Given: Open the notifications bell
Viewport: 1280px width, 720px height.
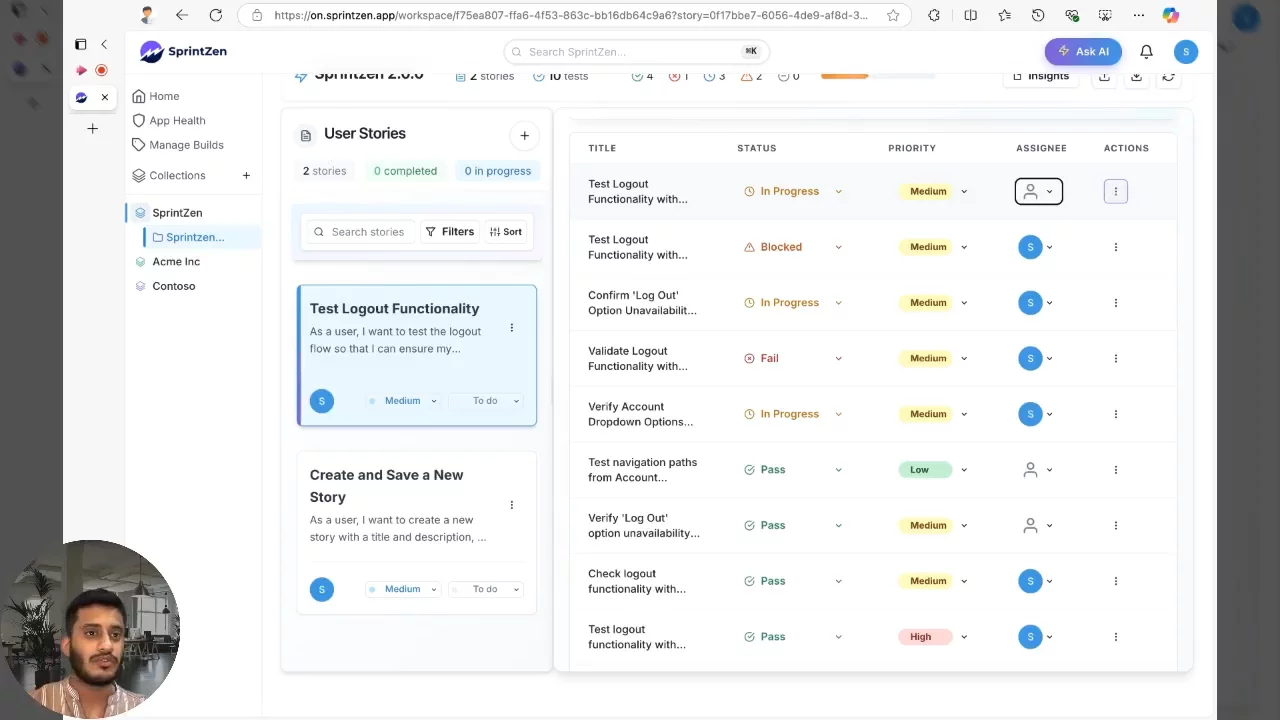Looking at the screenshot, I should point(1146,52).
